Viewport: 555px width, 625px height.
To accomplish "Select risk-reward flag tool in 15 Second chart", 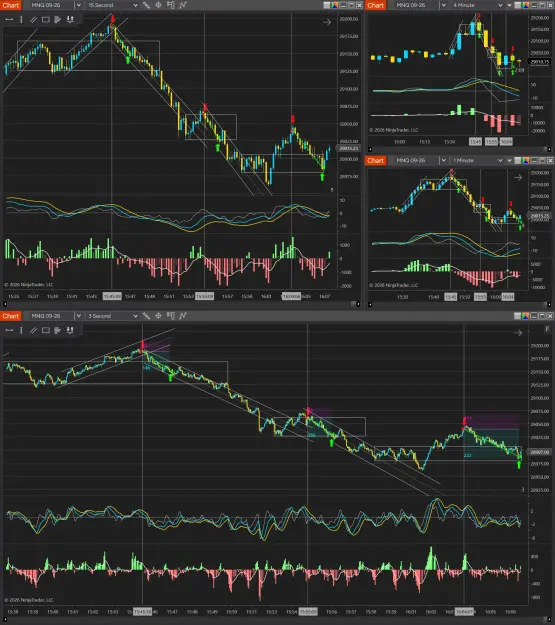I will 58,19.
